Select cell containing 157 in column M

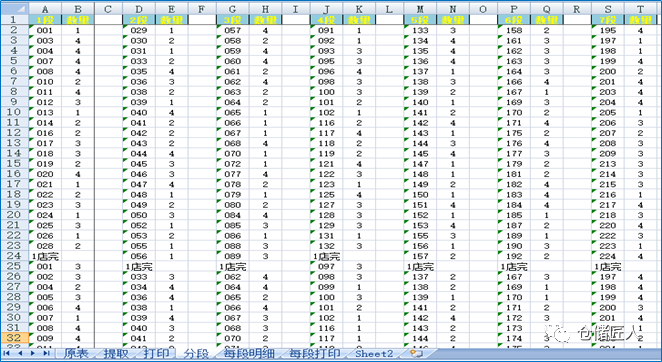[420, 256]
